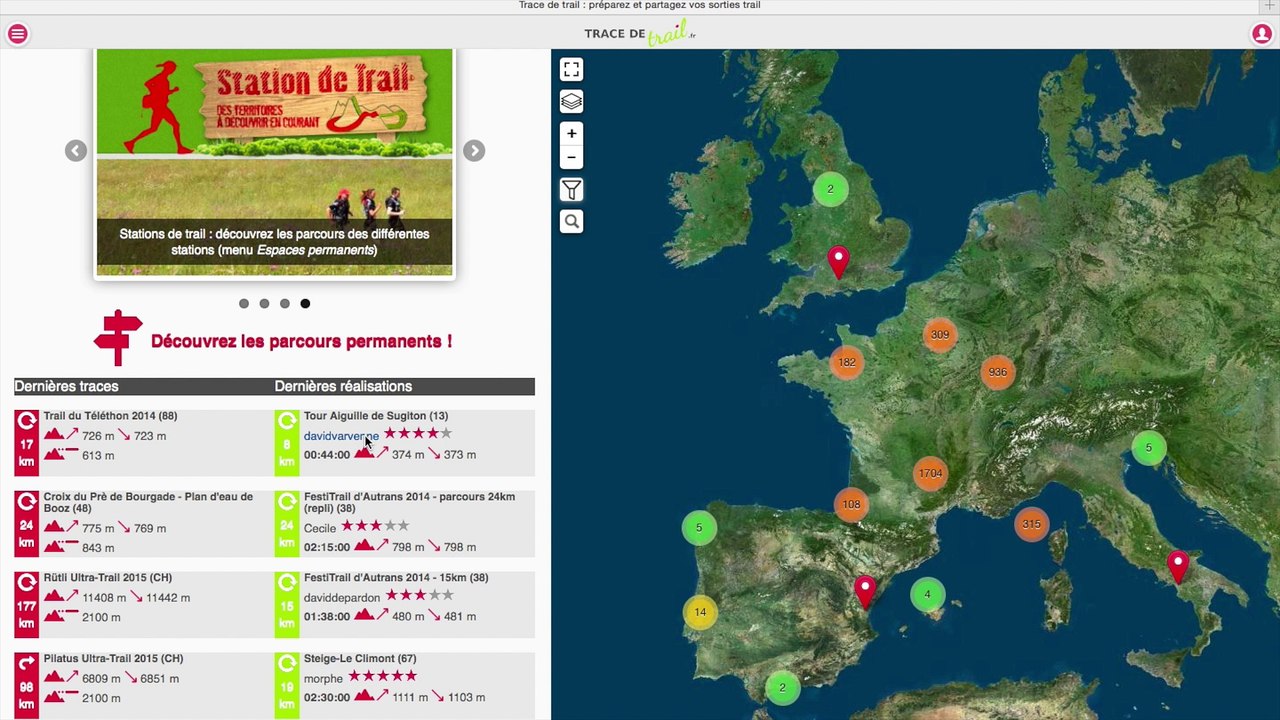Toggle fullscreen map view
Viewport: 1280px width, 720px height.
571,69
